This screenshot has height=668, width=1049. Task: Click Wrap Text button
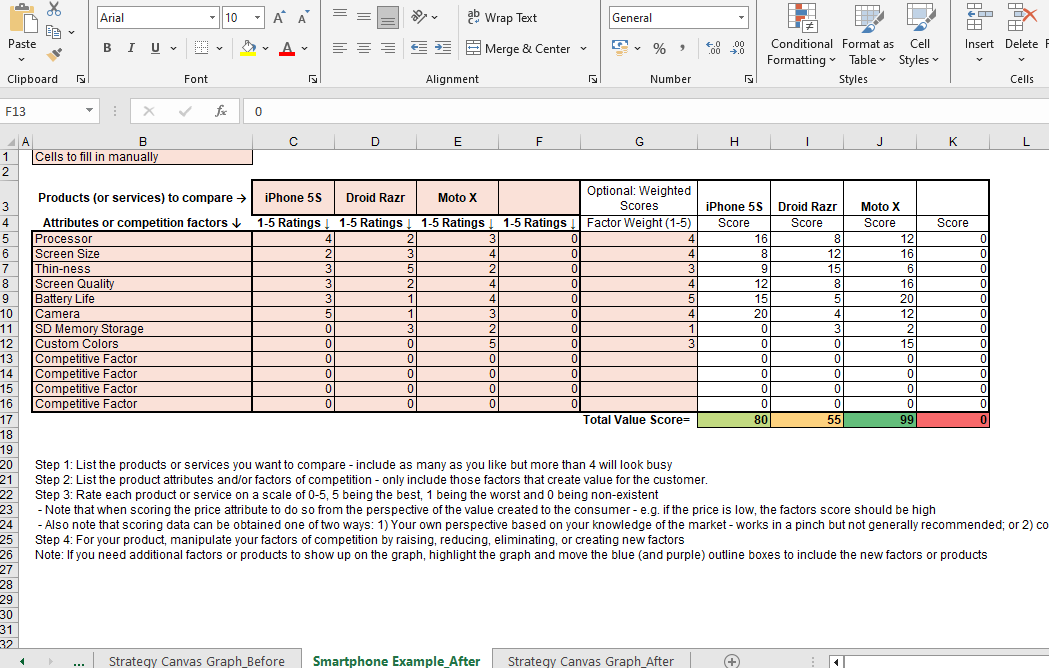(x=502, y=18)
